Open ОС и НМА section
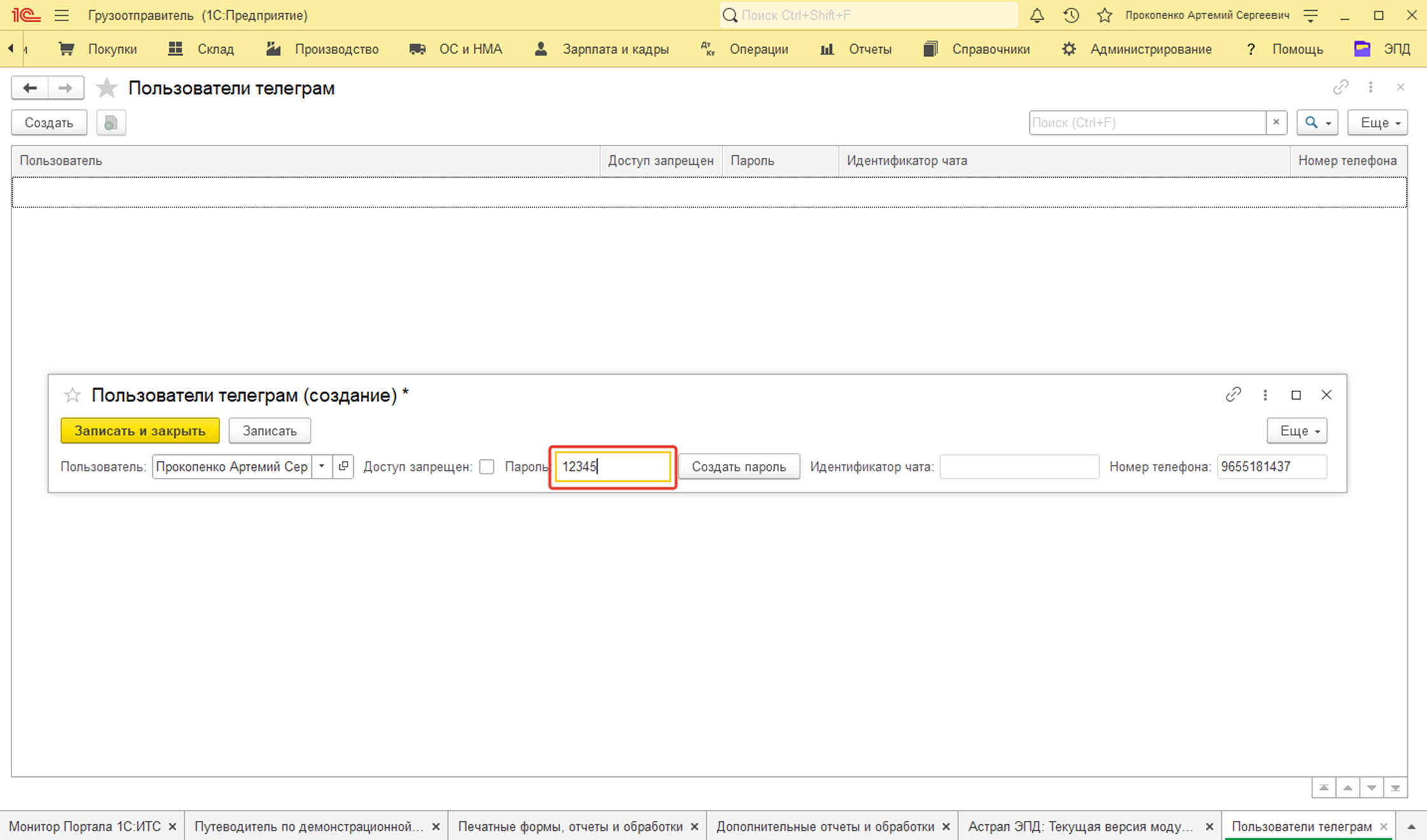 pos(456,49)
